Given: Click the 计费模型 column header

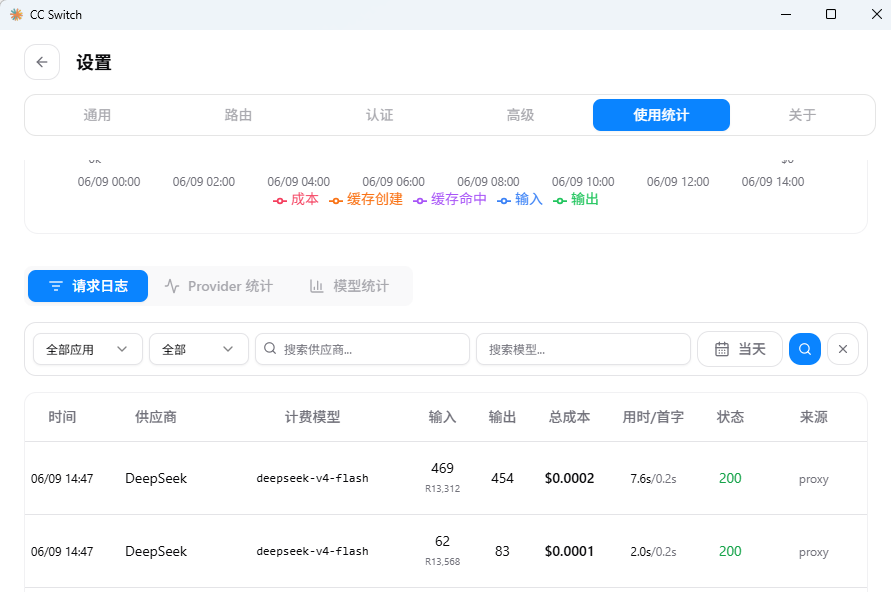Looking at the screenshot, I should 313,417.
